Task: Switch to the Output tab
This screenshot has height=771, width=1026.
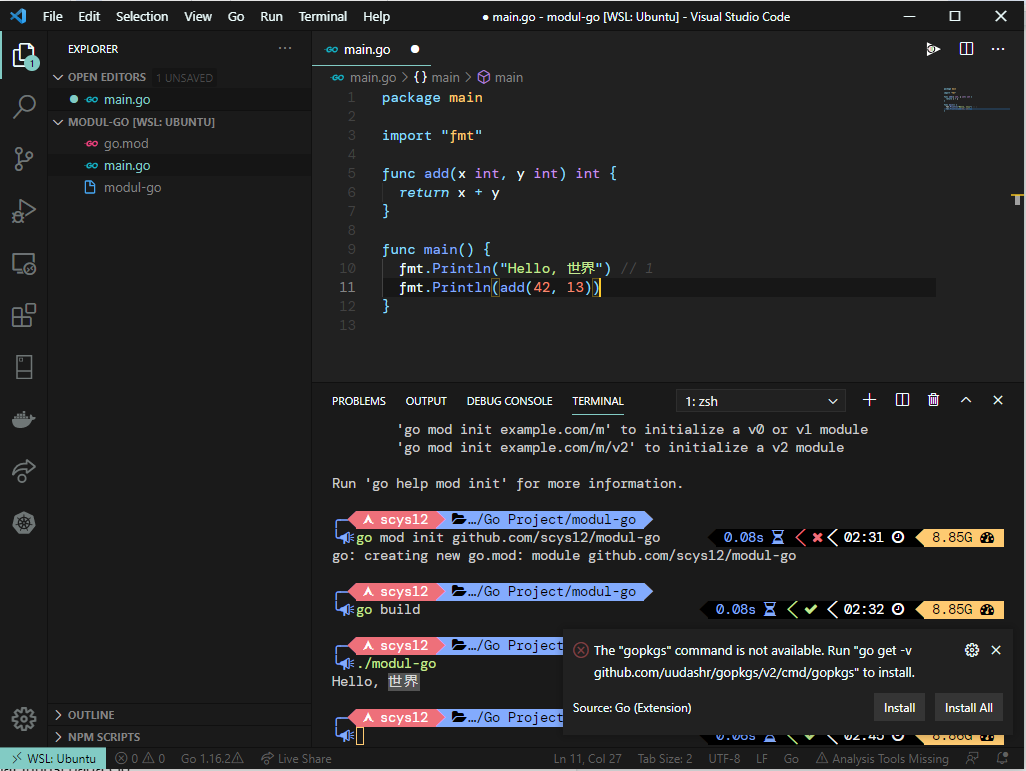Action: 426,401
